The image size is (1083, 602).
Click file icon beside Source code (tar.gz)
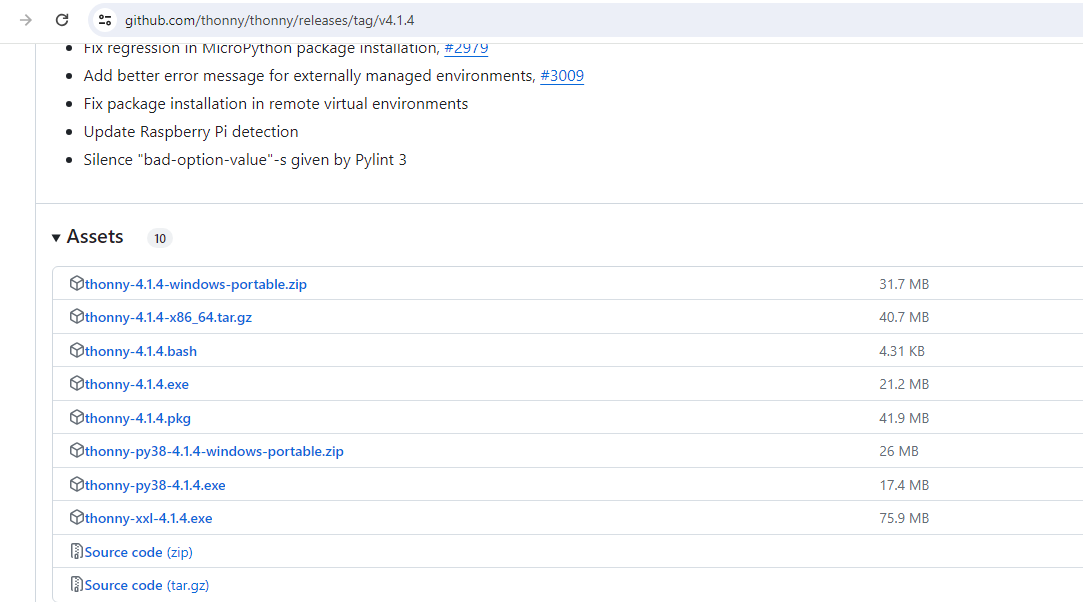click(x=77, y=585)
